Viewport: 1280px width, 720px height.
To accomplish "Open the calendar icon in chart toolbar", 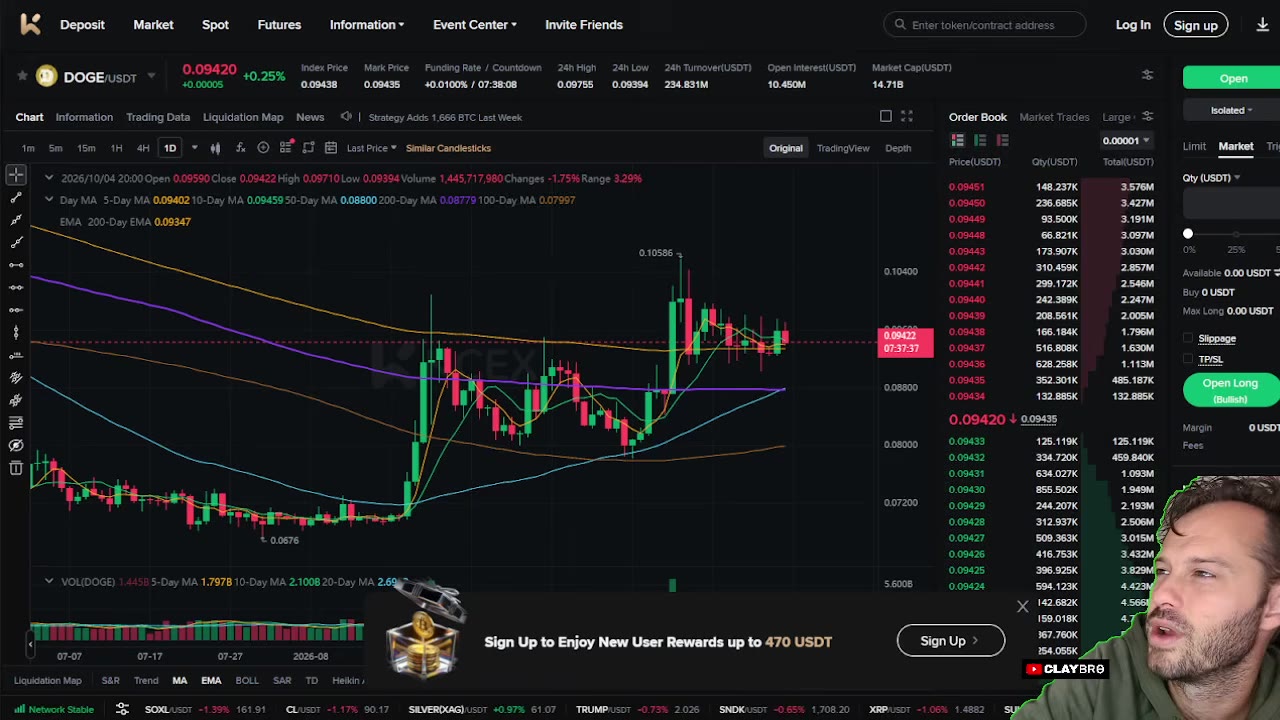I will (x=331, y=148).
